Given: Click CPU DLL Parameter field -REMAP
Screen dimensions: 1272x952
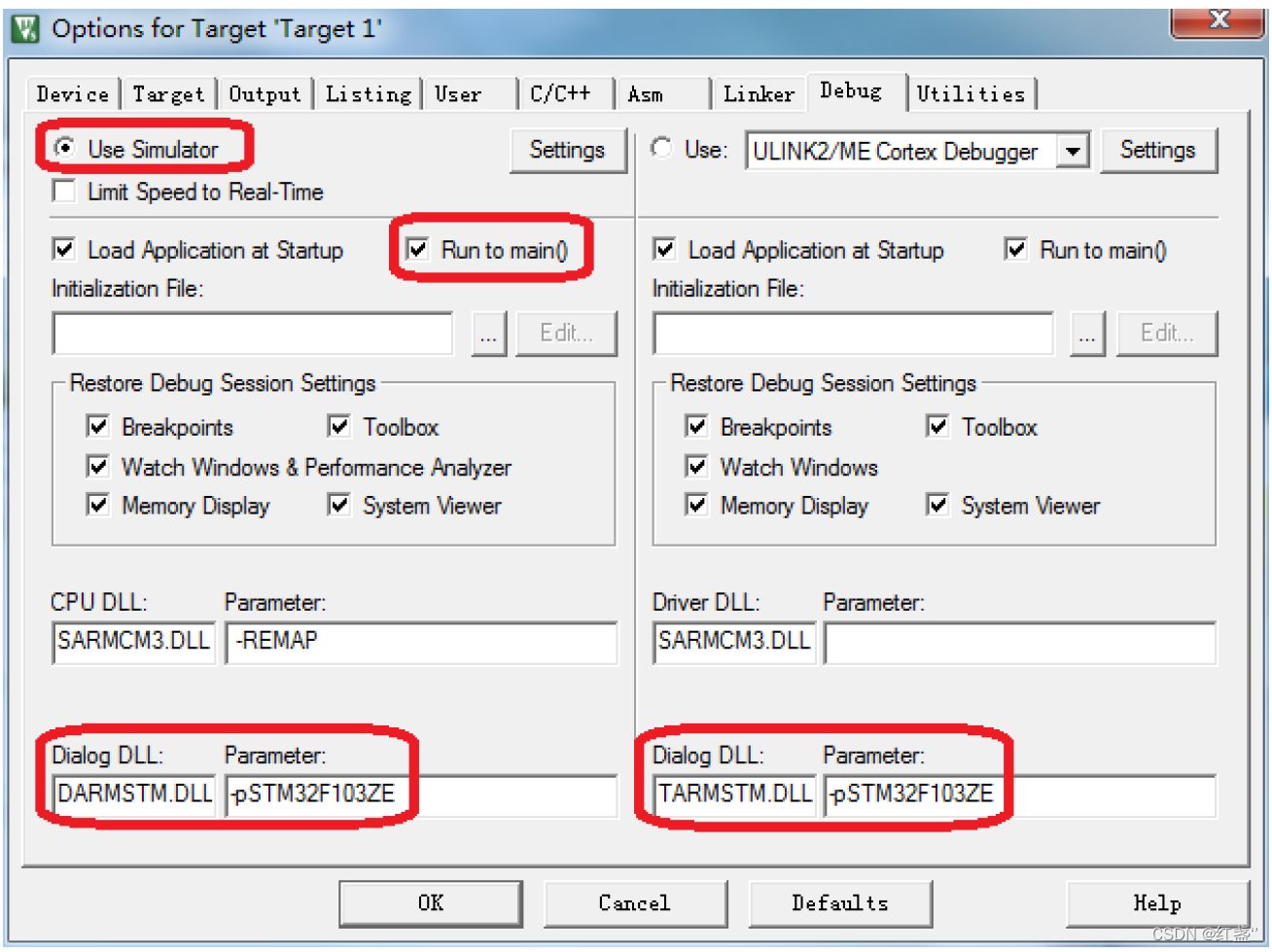Looking at the screenshot, I should [x=421, y=642].
